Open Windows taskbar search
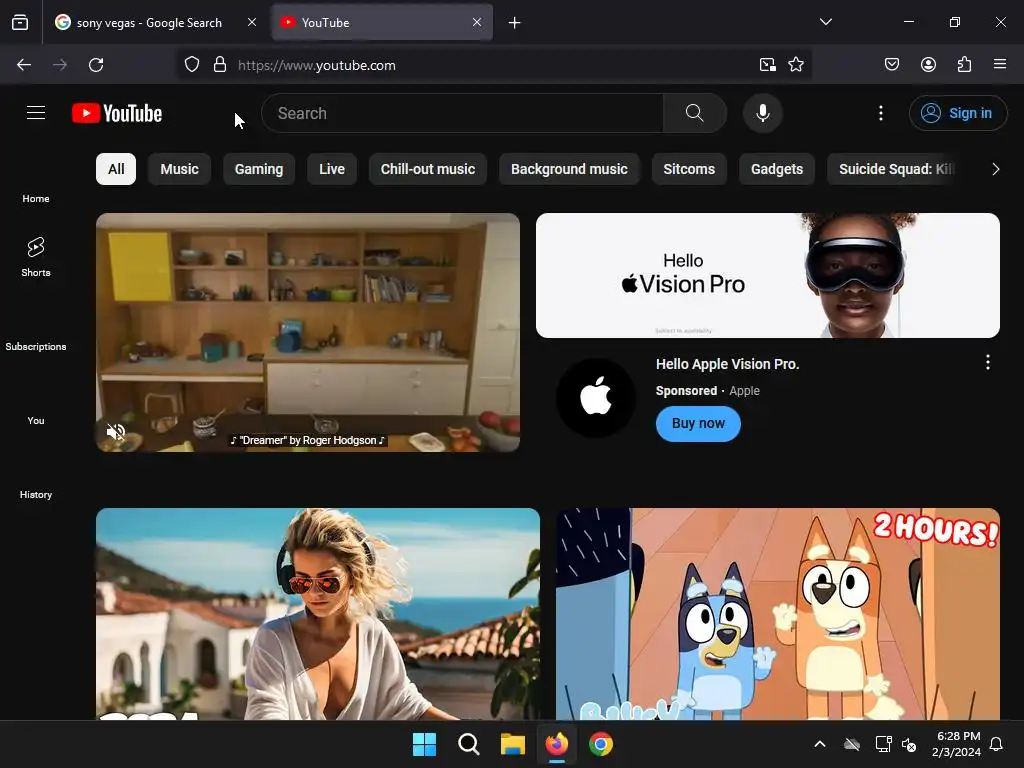 tap(468, 744)
